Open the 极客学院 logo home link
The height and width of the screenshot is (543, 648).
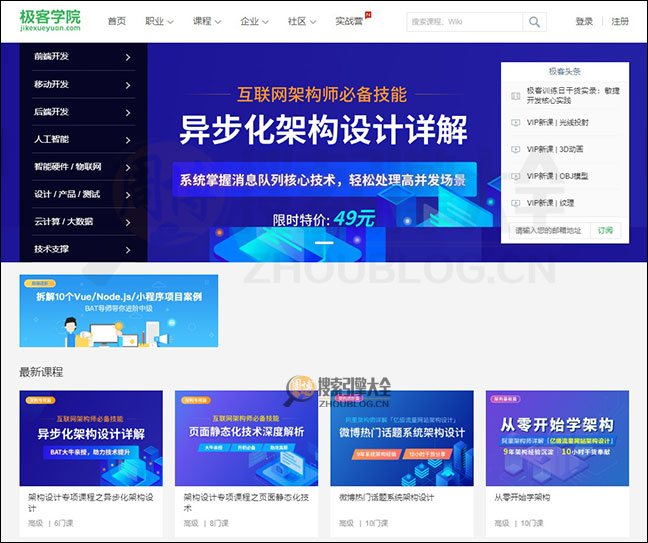[50, 20]
